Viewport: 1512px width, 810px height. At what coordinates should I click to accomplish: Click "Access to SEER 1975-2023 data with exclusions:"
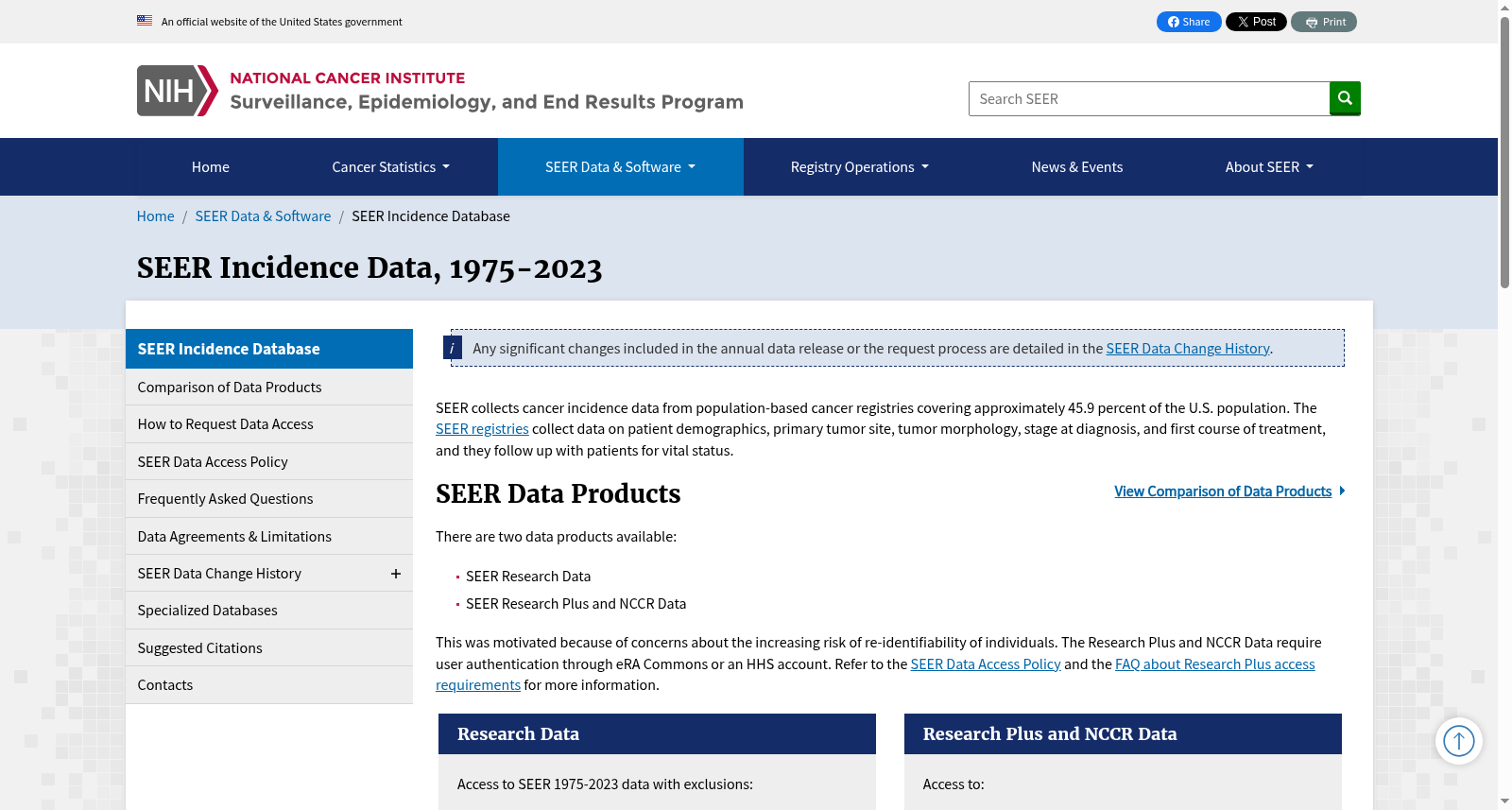pos(606,784)
